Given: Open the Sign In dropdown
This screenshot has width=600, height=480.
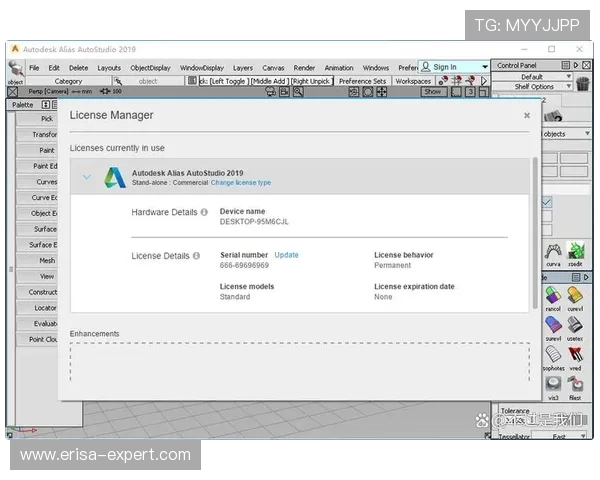Looking at the screenshot, I should pos(485,67).
